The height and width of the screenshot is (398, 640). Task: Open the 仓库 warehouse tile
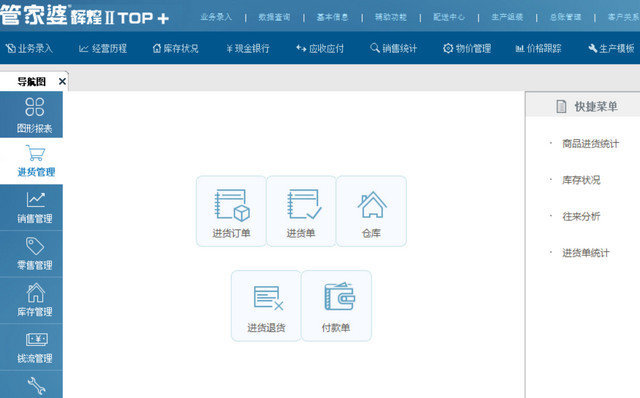point(371,211)
